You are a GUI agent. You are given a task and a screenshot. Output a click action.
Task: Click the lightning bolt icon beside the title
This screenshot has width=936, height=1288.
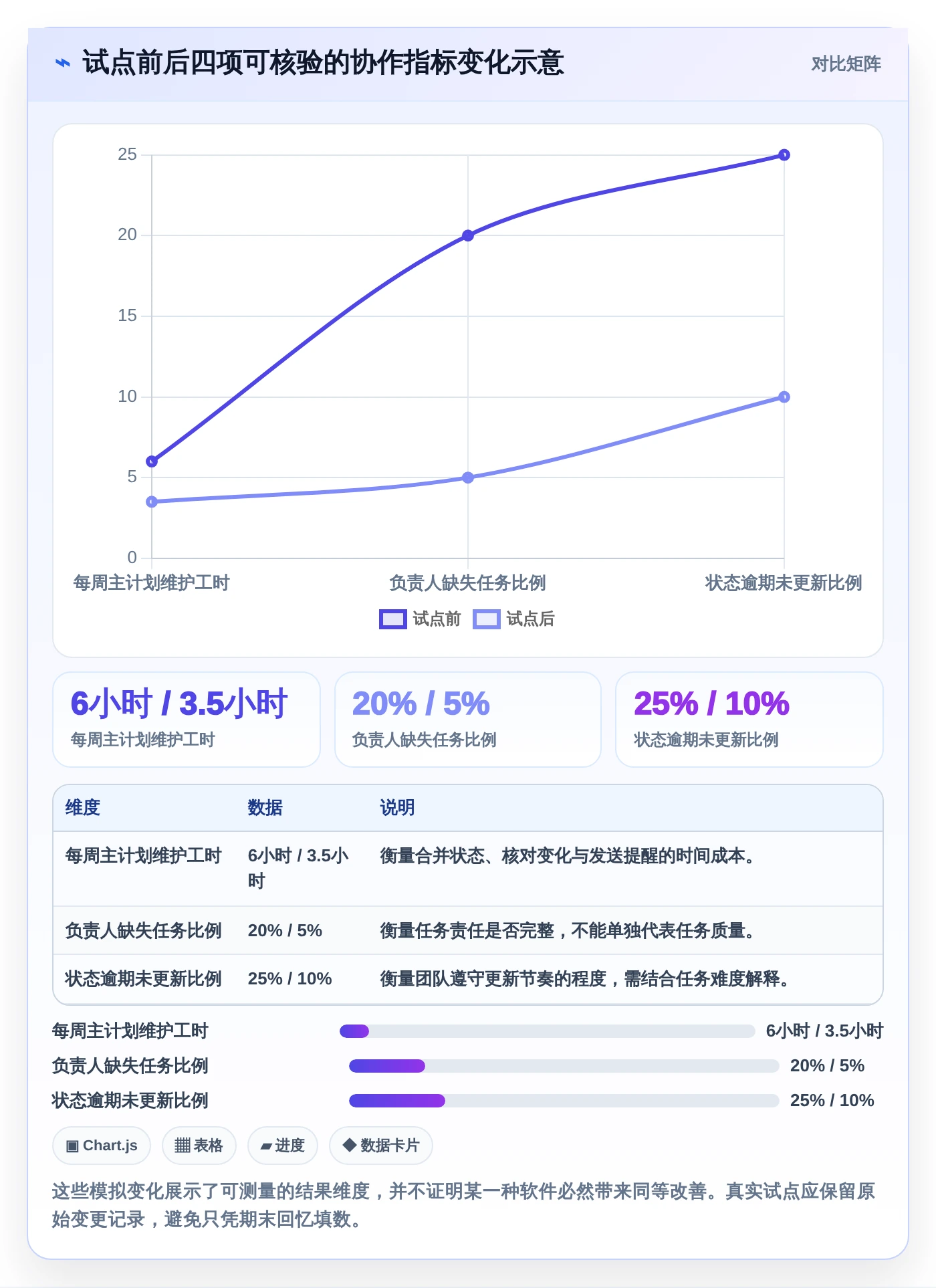point(62,64)
